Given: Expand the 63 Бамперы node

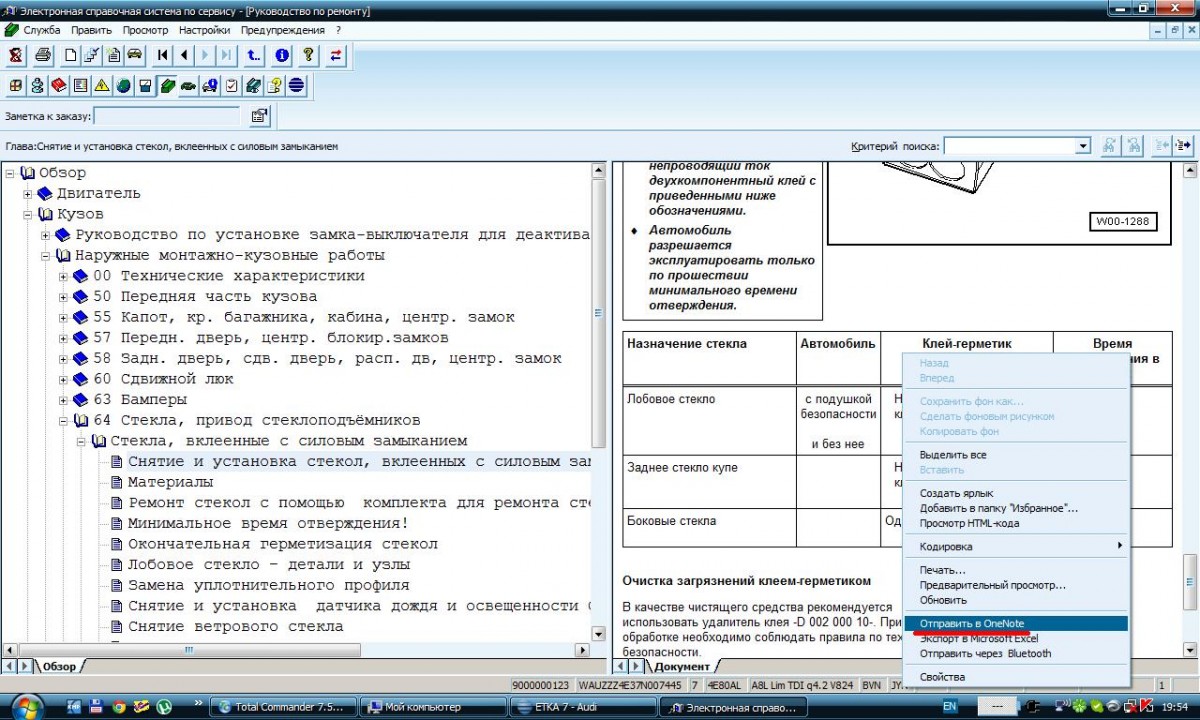Looking at the screenshot, I should coord(64,400).
